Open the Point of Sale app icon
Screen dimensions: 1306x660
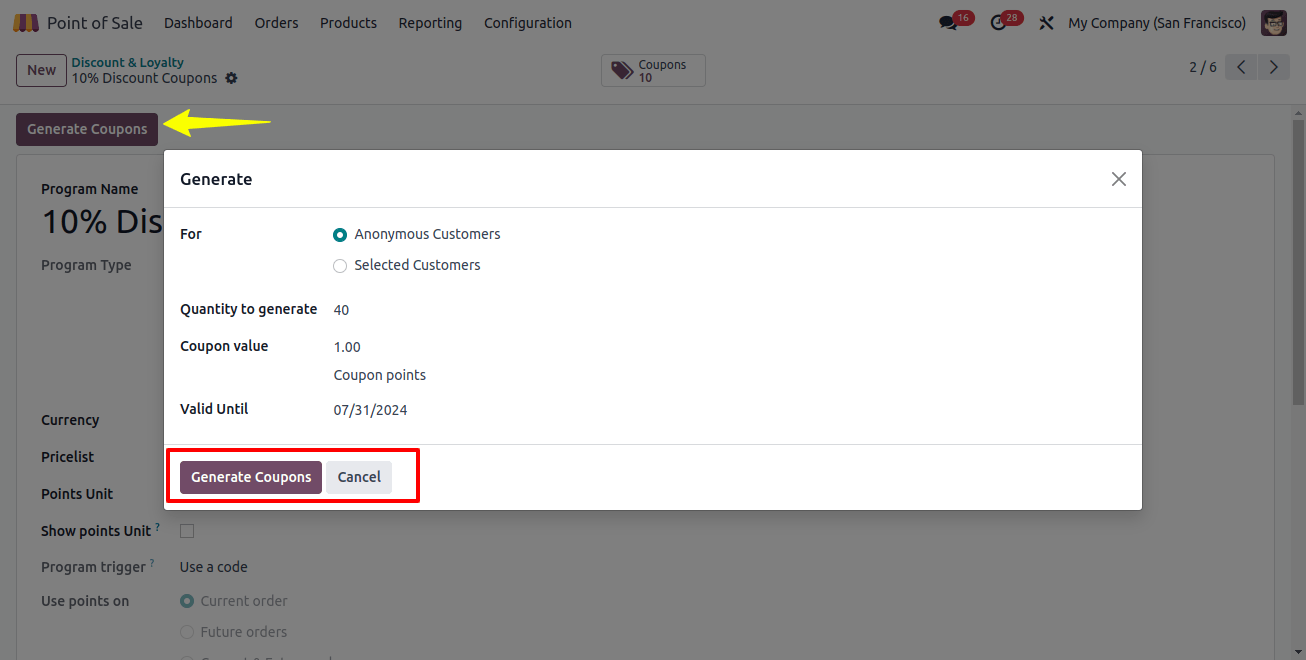click(x=26, y=22)
